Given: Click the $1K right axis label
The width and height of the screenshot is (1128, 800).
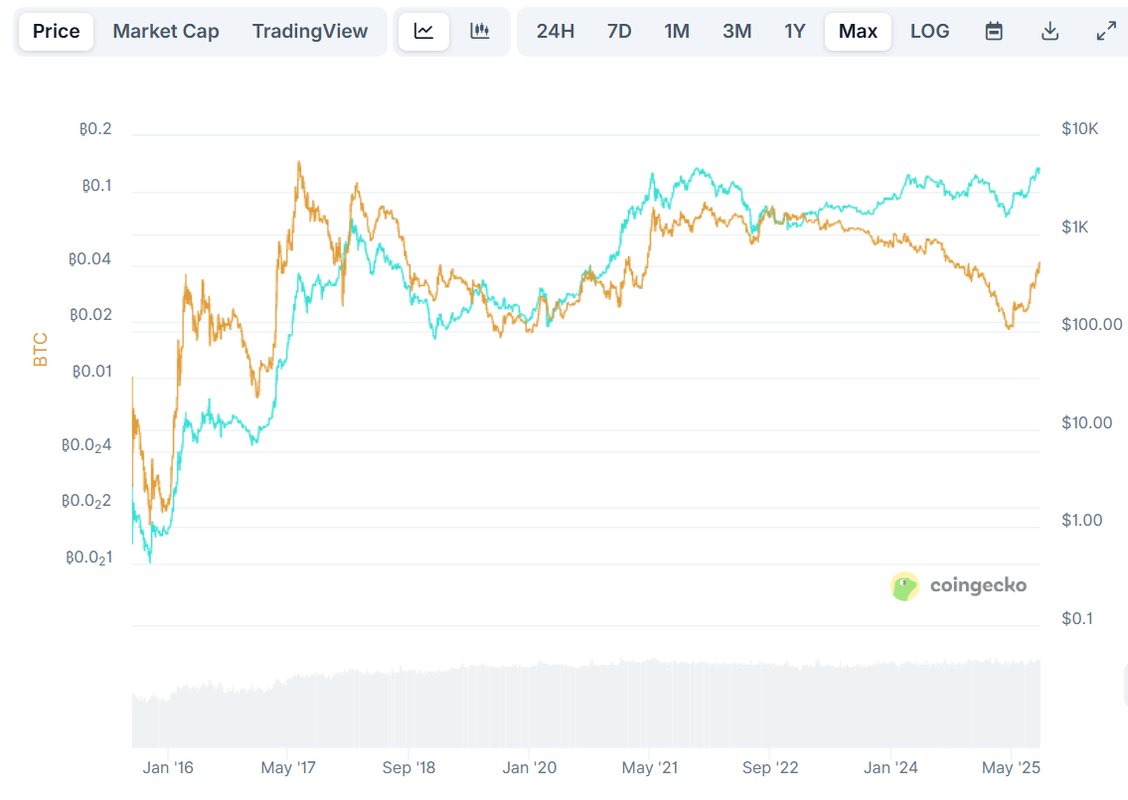Looking at the screenshot, I should 1075,227.
